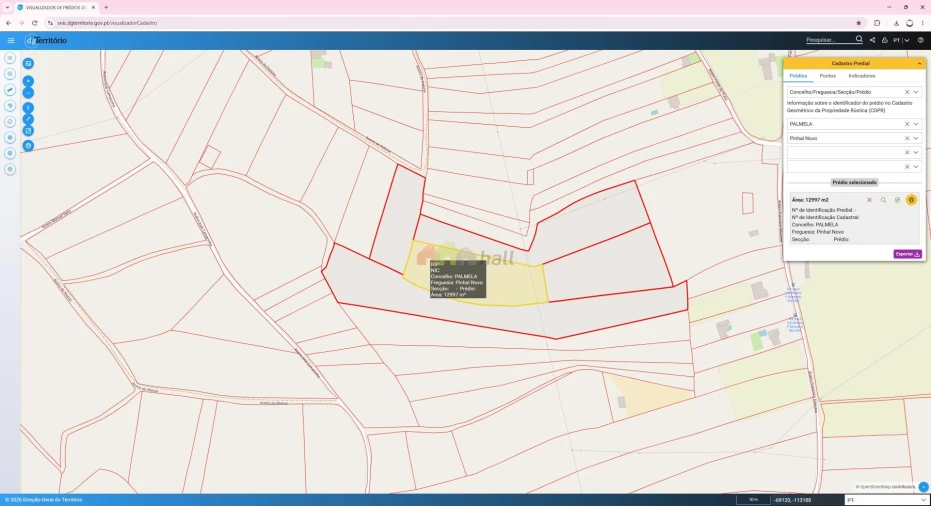
Task: Click the blue map frame button below arrows
Action: (28, 131)
